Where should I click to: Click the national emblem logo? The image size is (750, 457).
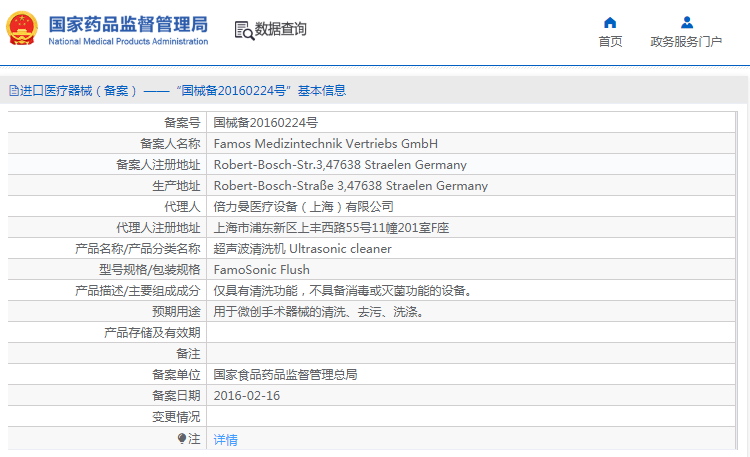[22, 28]
